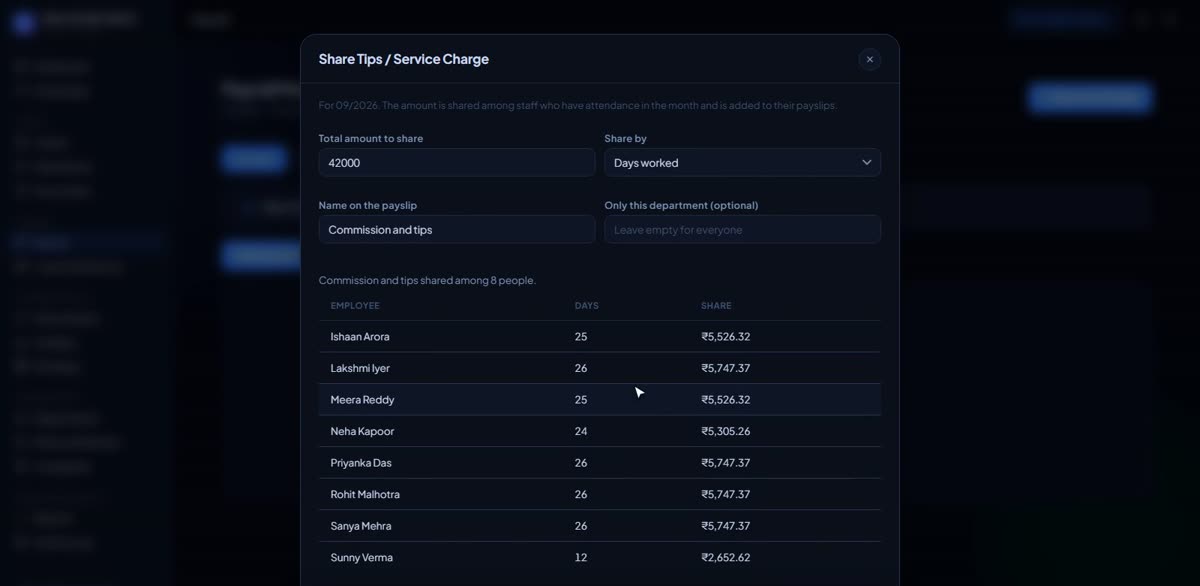Focus the 42000 amount input box
The width and height of the screenshot is (1200, 586).
click(x=457, y=163)
